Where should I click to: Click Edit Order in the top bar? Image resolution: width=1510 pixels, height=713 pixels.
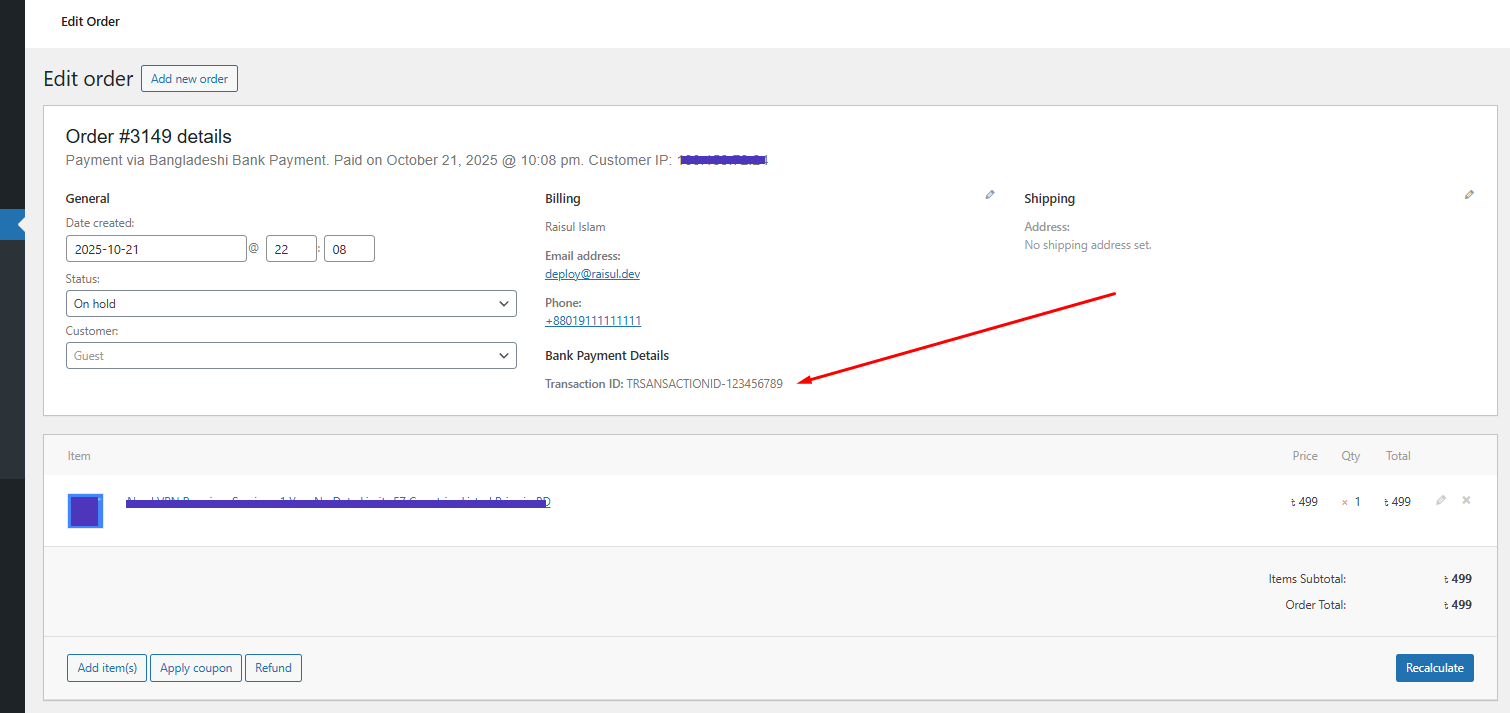[90, 21]
